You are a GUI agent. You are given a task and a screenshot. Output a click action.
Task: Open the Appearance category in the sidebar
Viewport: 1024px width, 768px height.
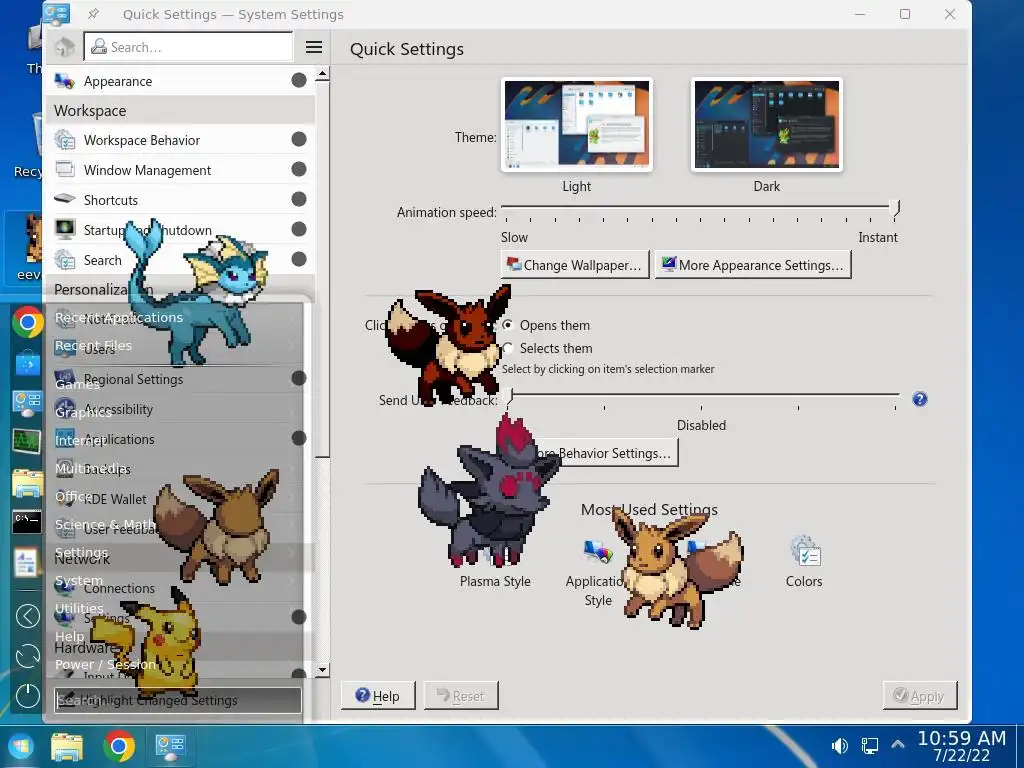click(x=179, y=81)
